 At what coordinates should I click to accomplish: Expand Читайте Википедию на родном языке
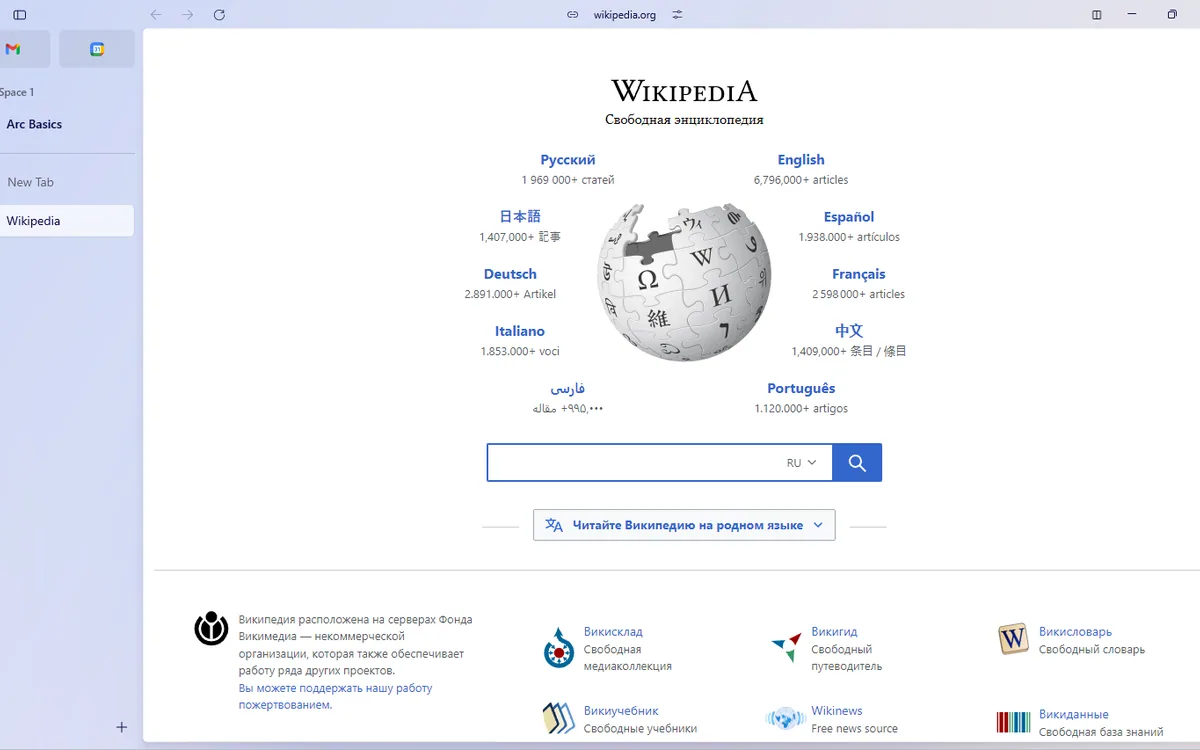tap(684, 525)
